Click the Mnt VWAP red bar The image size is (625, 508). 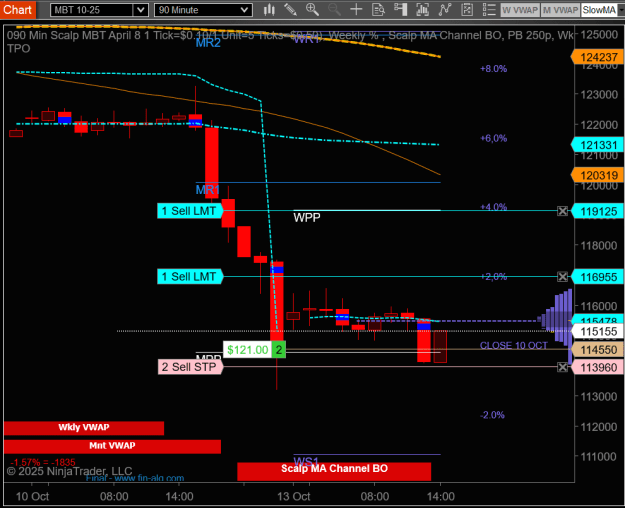[x=112, y=446]
